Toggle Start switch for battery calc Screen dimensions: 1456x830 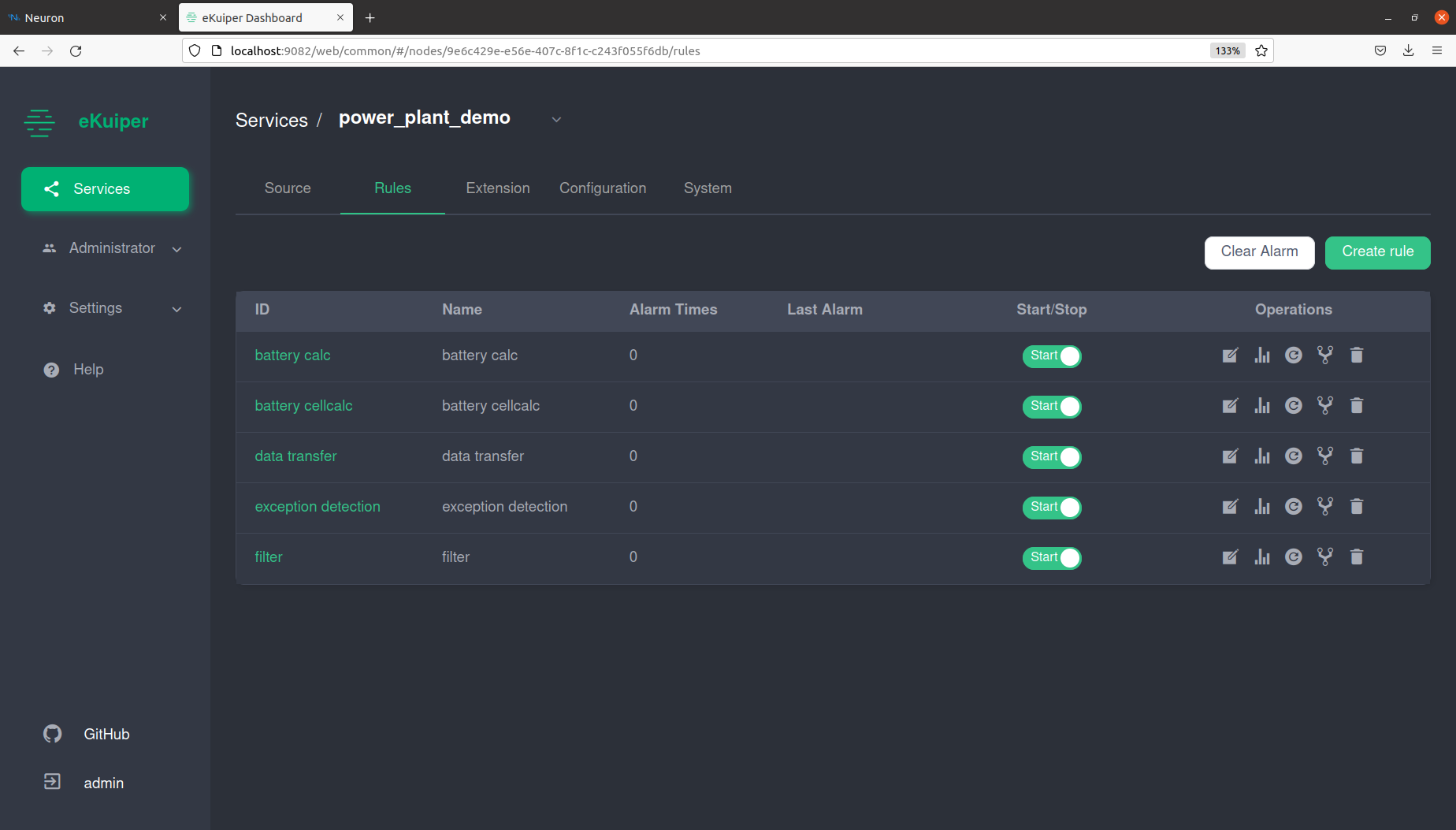(1052, 356)
